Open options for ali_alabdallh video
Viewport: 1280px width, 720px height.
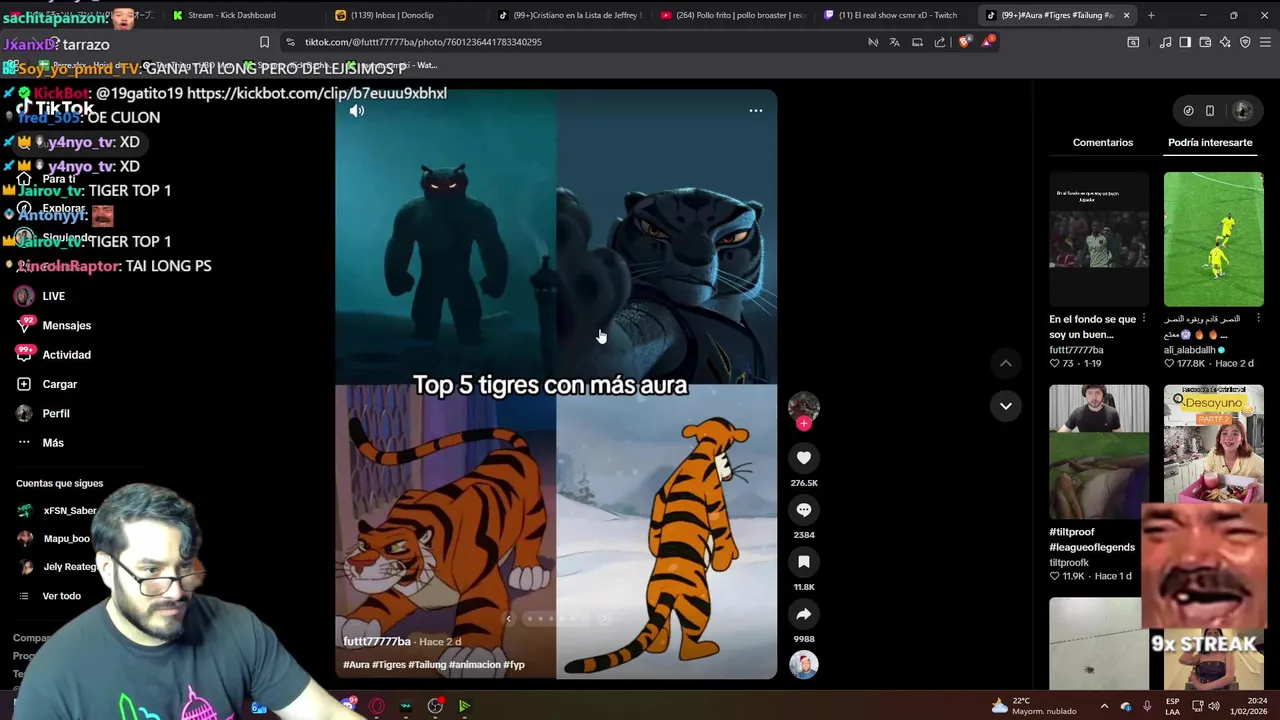pos(1258,319)
